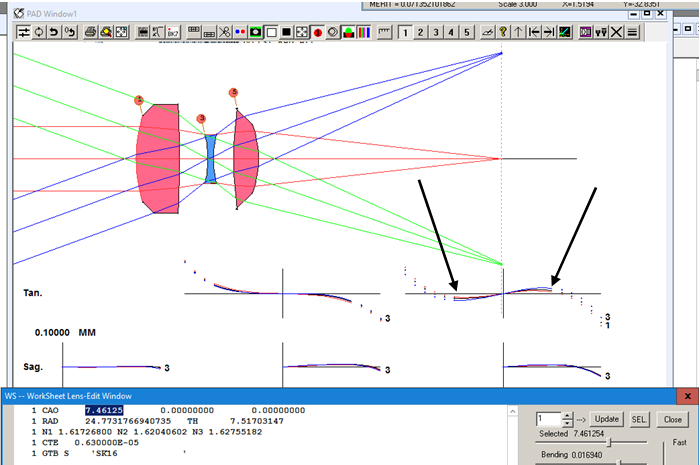Click the multiple-undo icon with small circles
Screen dimensions: 700x465
tap(70, 32)
